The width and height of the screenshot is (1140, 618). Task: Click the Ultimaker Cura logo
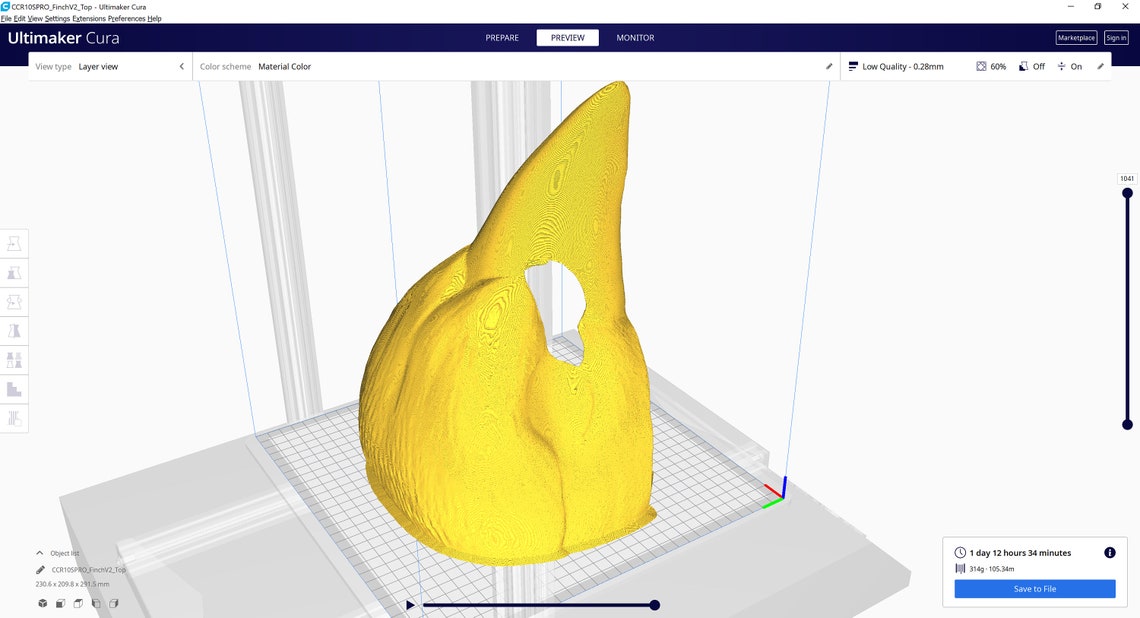coord(63,38)
